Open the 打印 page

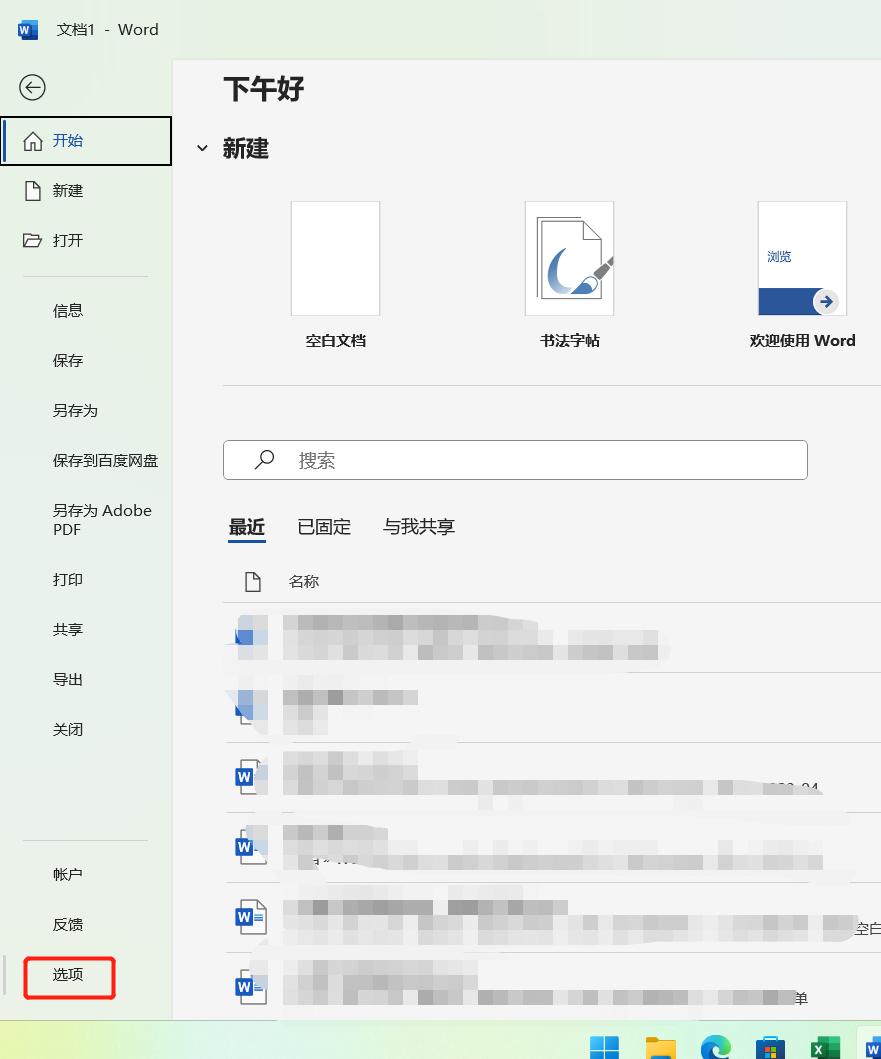pos(67,579)
